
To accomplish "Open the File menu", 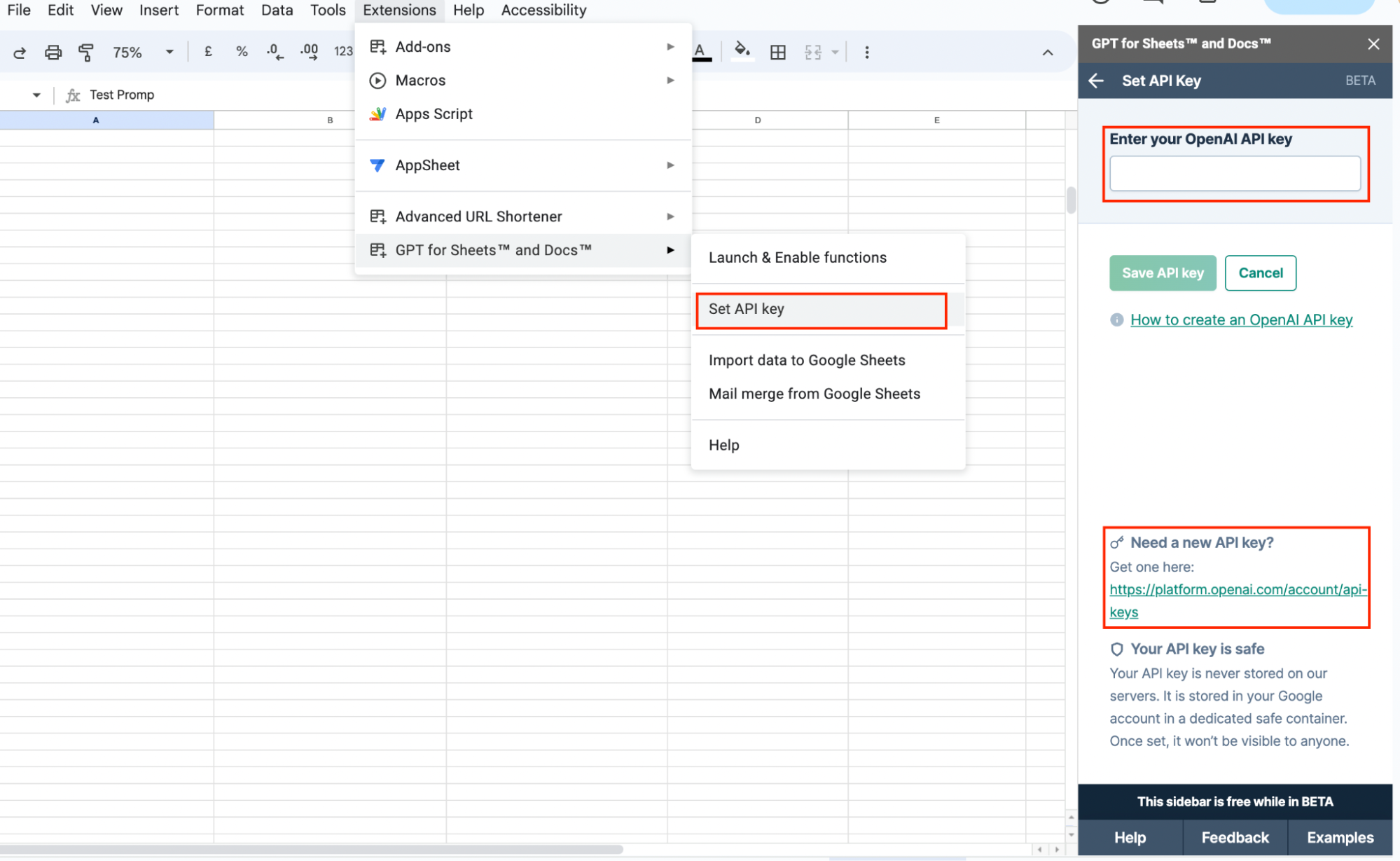I will click(x=19, y=11).
